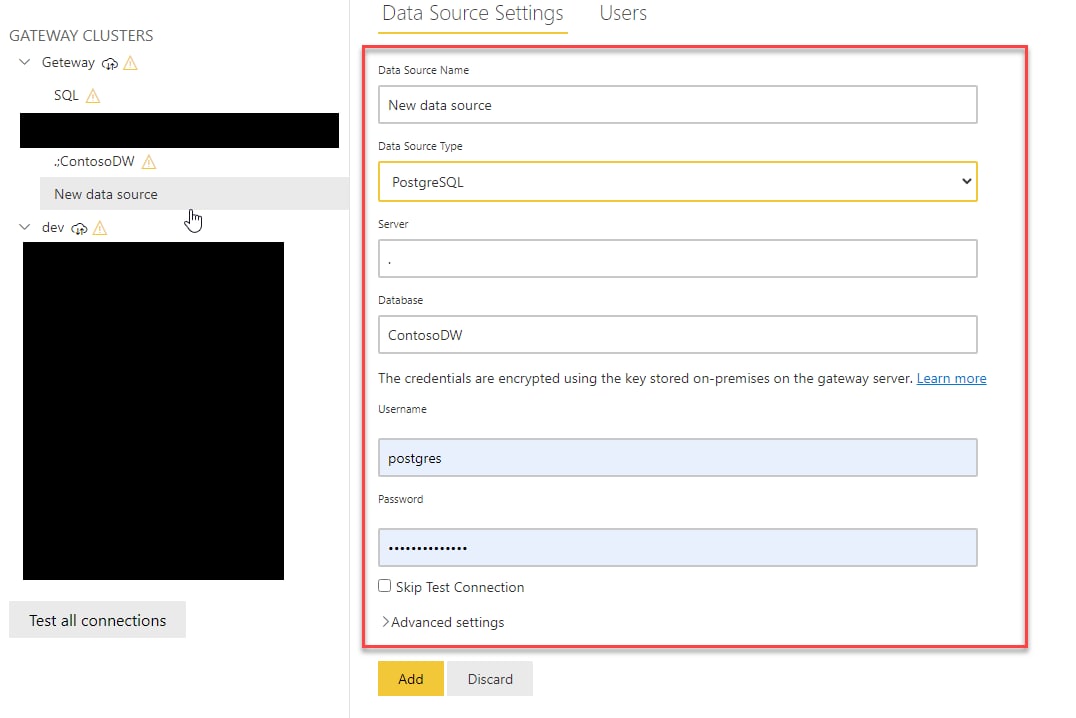1076x718 pixels.
Task: Click the dev cluster name
Action: 53,227
